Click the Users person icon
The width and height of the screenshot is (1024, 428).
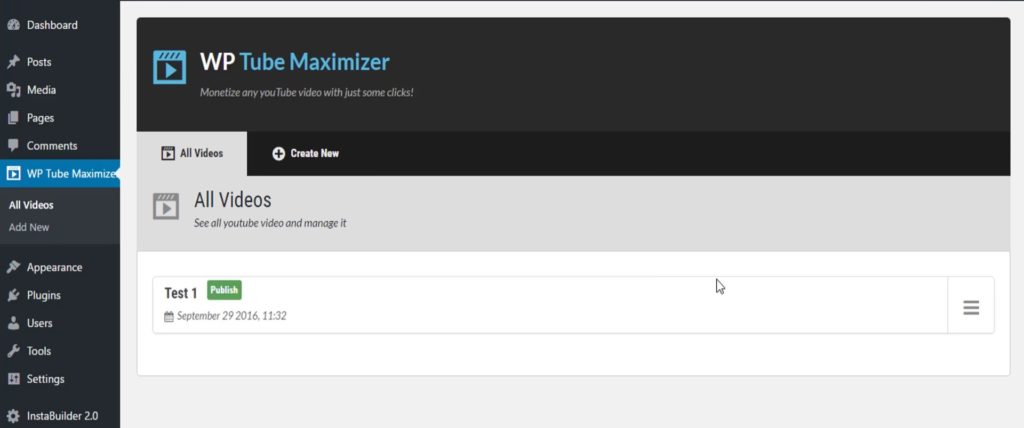pyautogui.click(x=13, y=323)
